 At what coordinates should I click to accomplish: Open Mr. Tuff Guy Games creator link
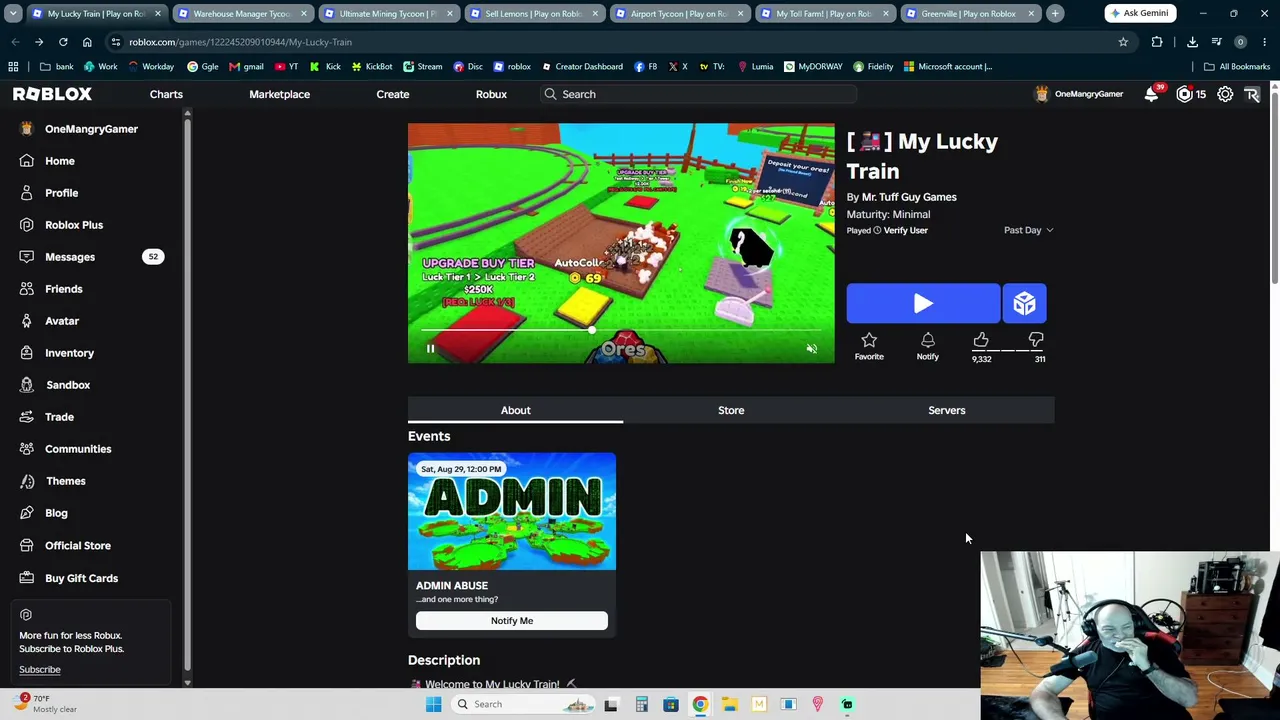click(909, 197)
